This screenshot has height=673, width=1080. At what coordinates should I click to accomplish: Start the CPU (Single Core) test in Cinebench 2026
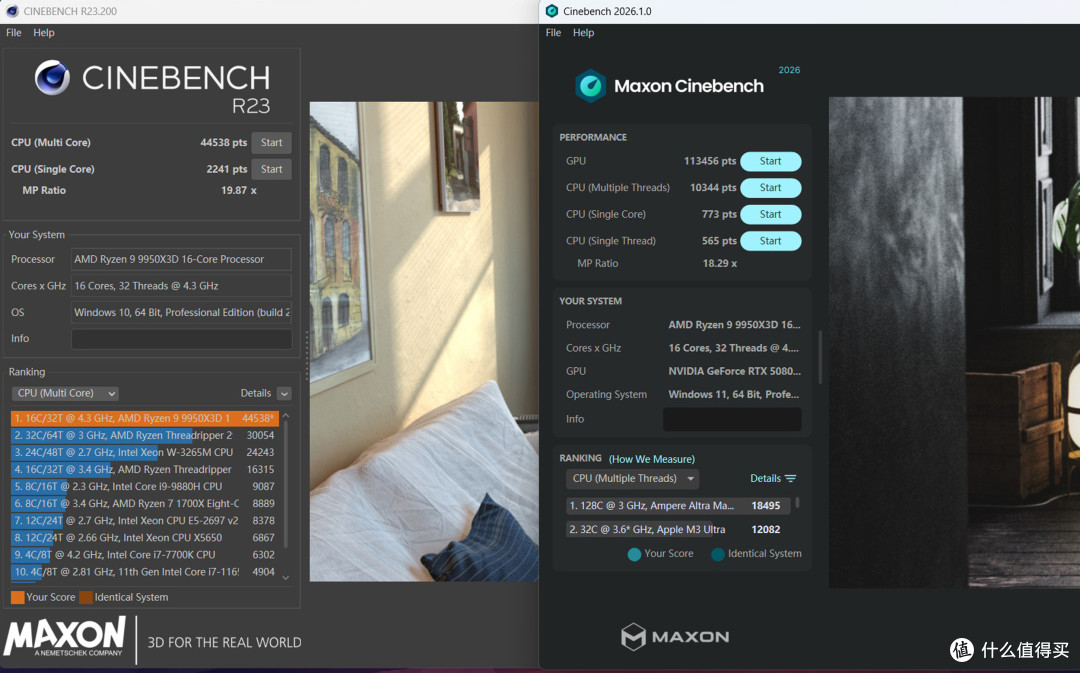tap(770, 214)
